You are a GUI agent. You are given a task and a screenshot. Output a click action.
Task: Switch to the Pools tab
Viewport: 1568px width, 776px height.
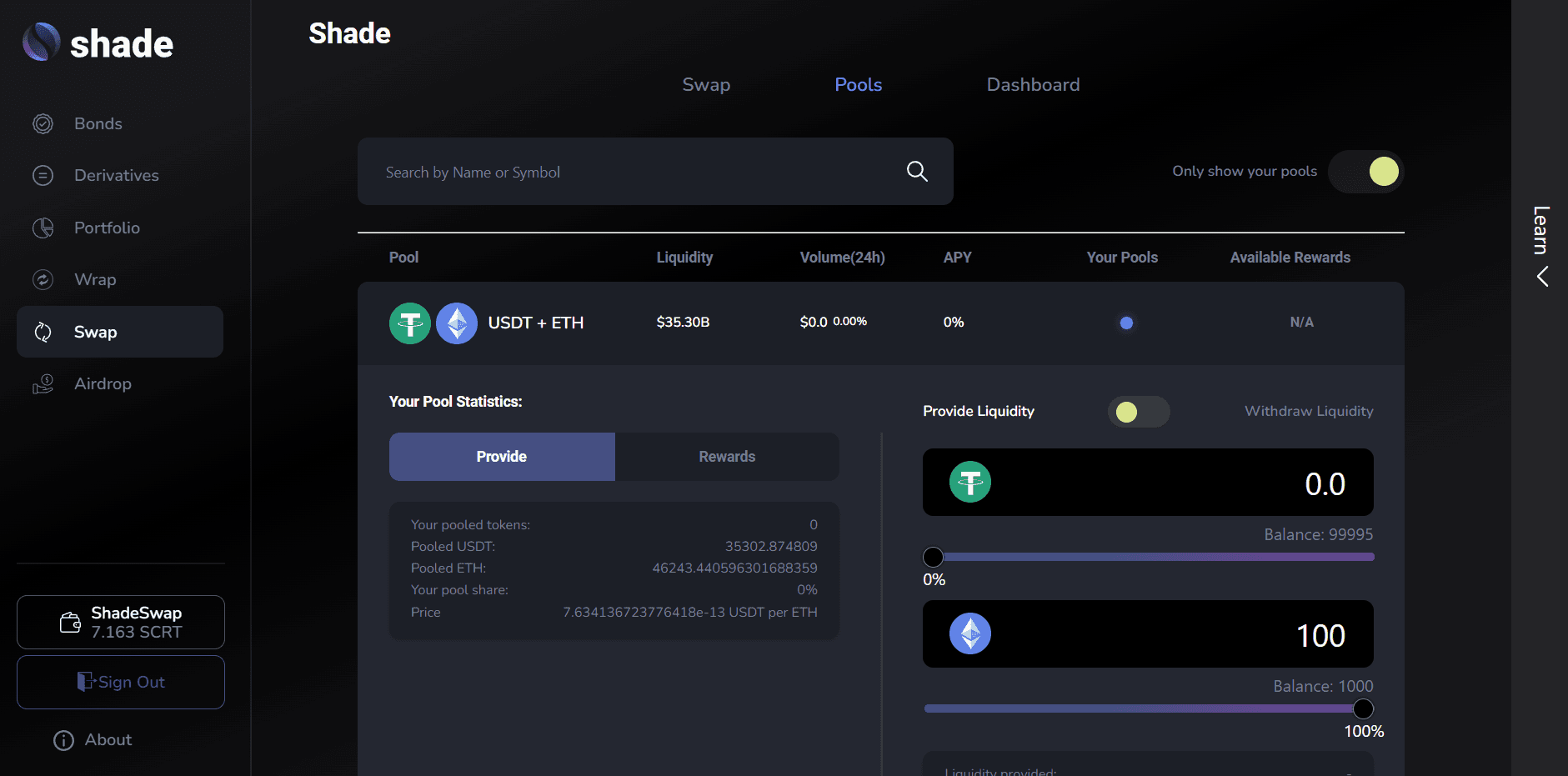click(x=859, y=84)
